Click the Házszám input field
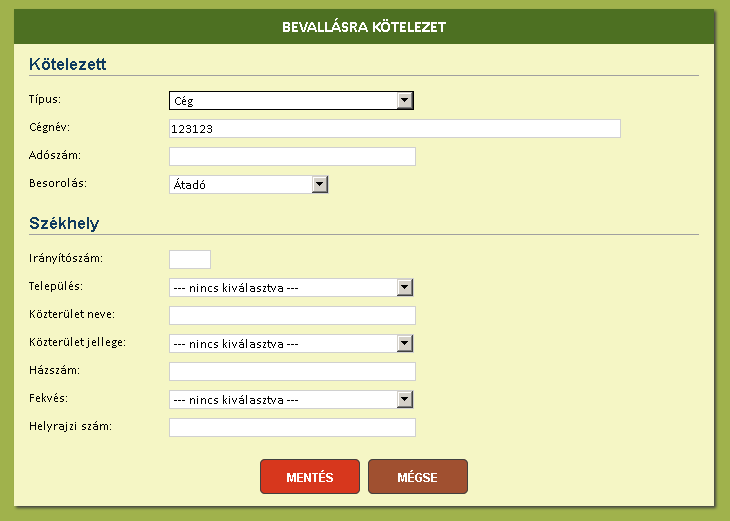Image resolution: width=730 pixels, height=521 pixels. click(x=292, y=372)
